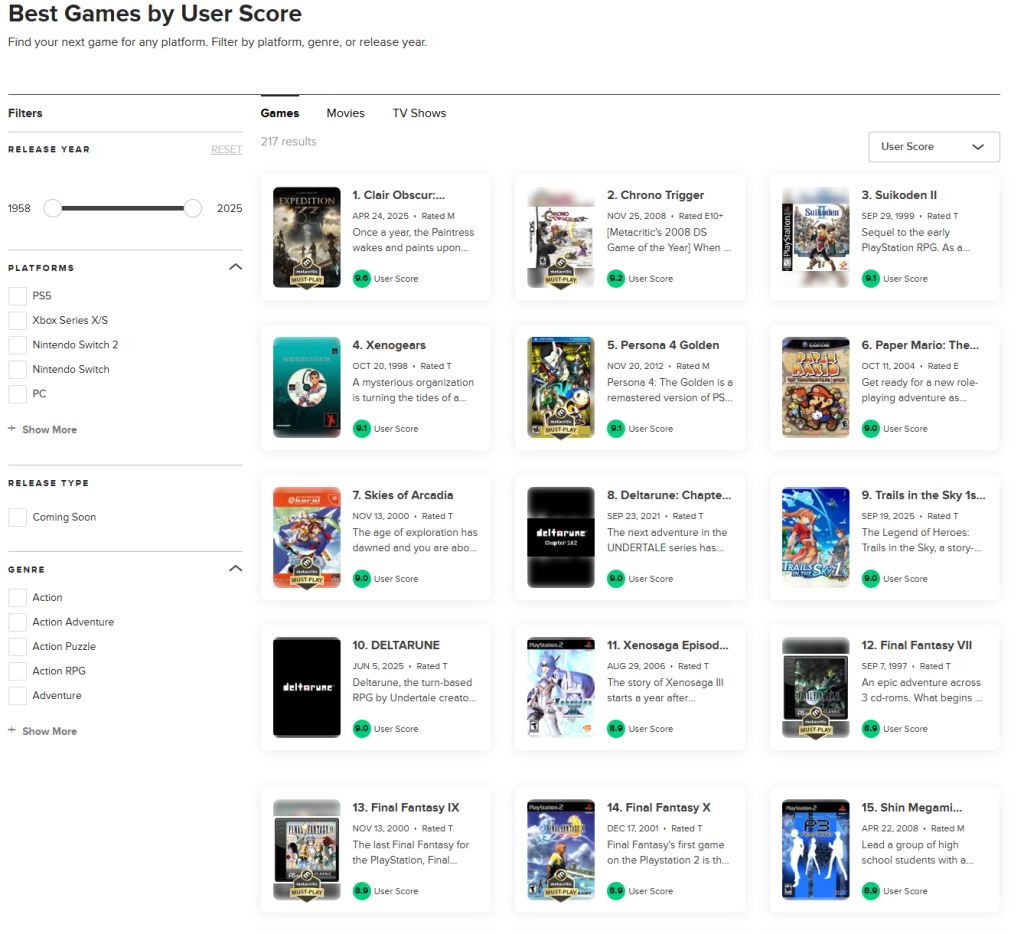Open the Xenogears cover image
This screenshot has height=934, width=1024.
pos(307,387)
